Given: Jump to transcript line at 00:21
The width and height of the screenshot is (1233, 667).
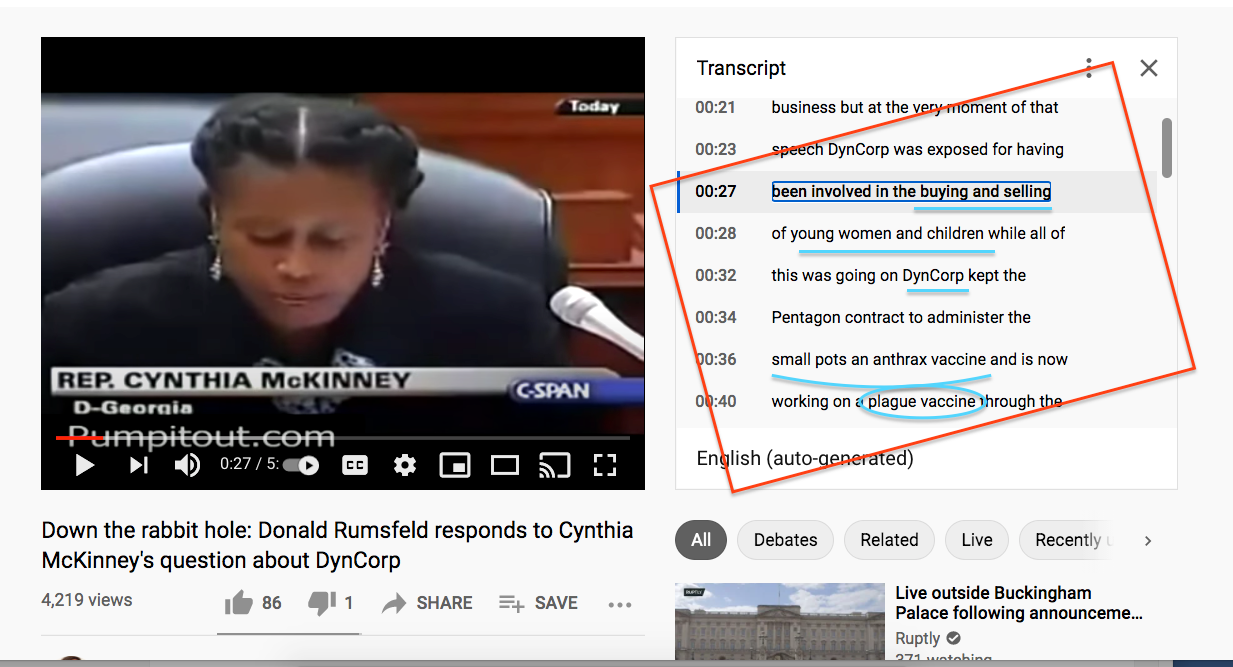Looking at the screenshot, I should coord(917,107).
